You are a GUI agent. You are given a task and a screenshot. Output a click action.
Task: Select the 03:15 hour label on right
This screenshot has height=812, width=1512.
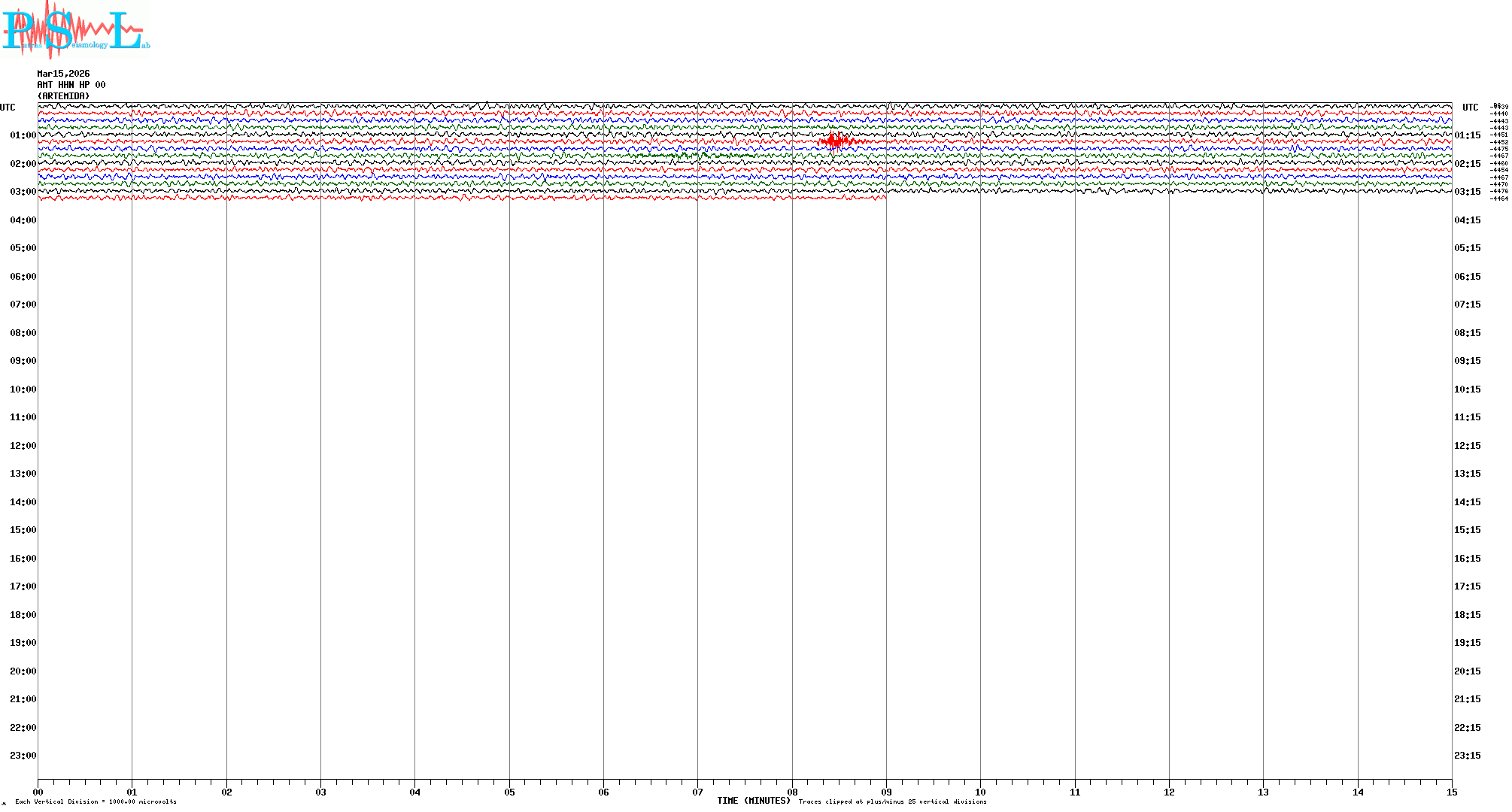(1467, 192)
